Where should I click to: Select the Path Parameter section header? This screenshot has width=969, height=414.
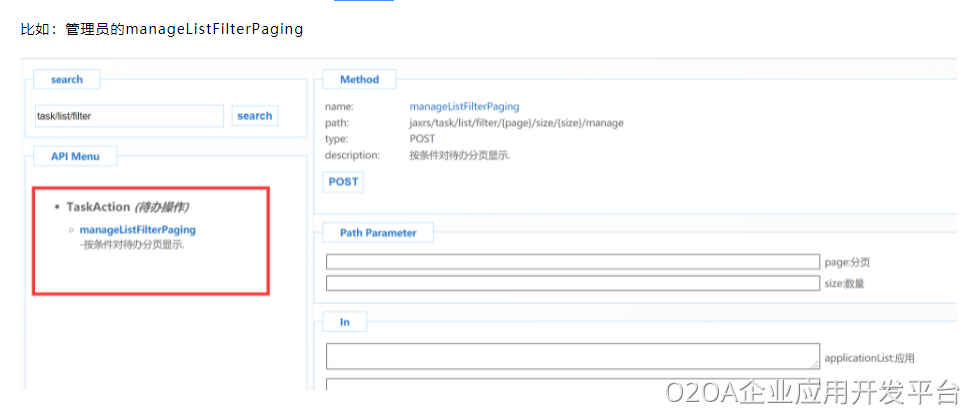377,233
